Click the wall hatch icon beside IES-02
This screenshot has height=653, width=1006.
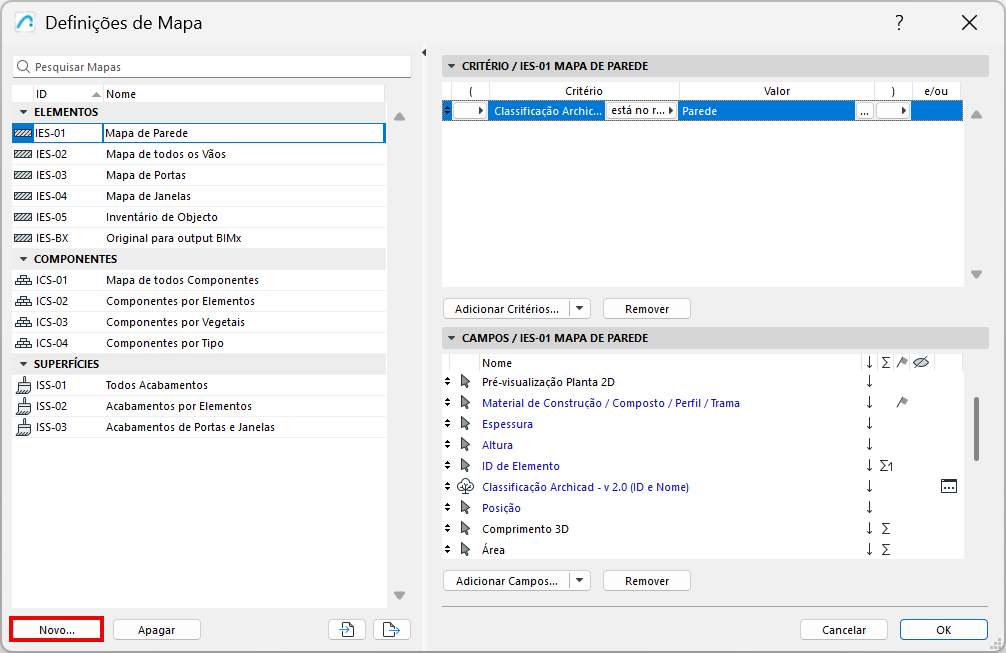(x=23, y=154)
